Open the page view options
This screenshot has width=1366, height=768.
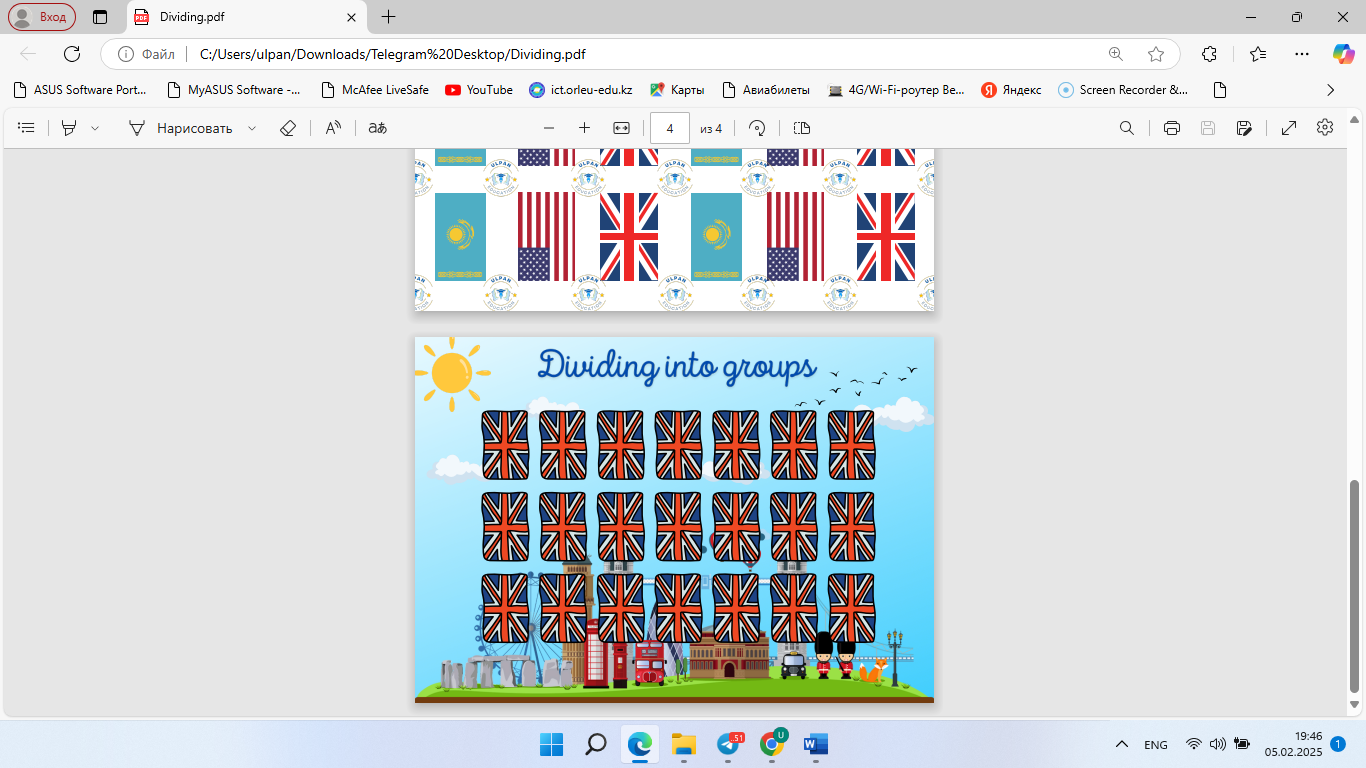click(802, 128)
